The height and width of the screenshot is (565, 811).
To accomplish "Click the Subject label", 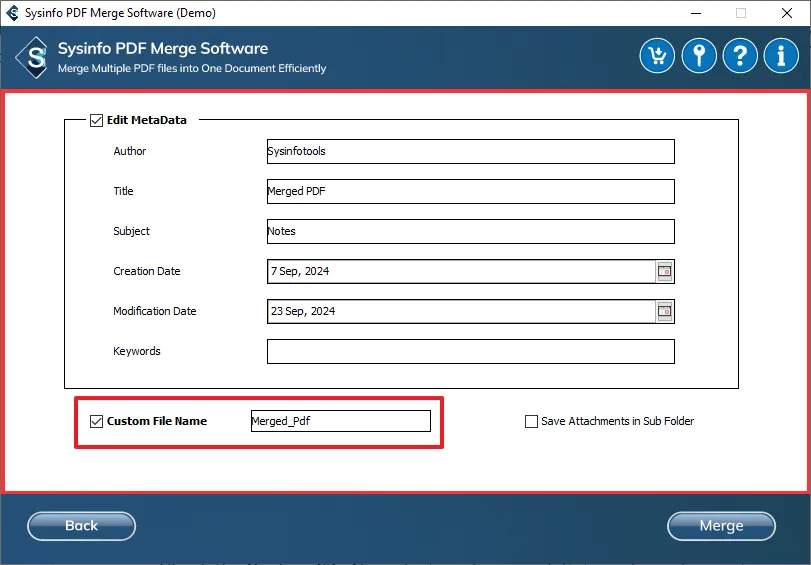I will pyautogui.click(x=131, y=231).
